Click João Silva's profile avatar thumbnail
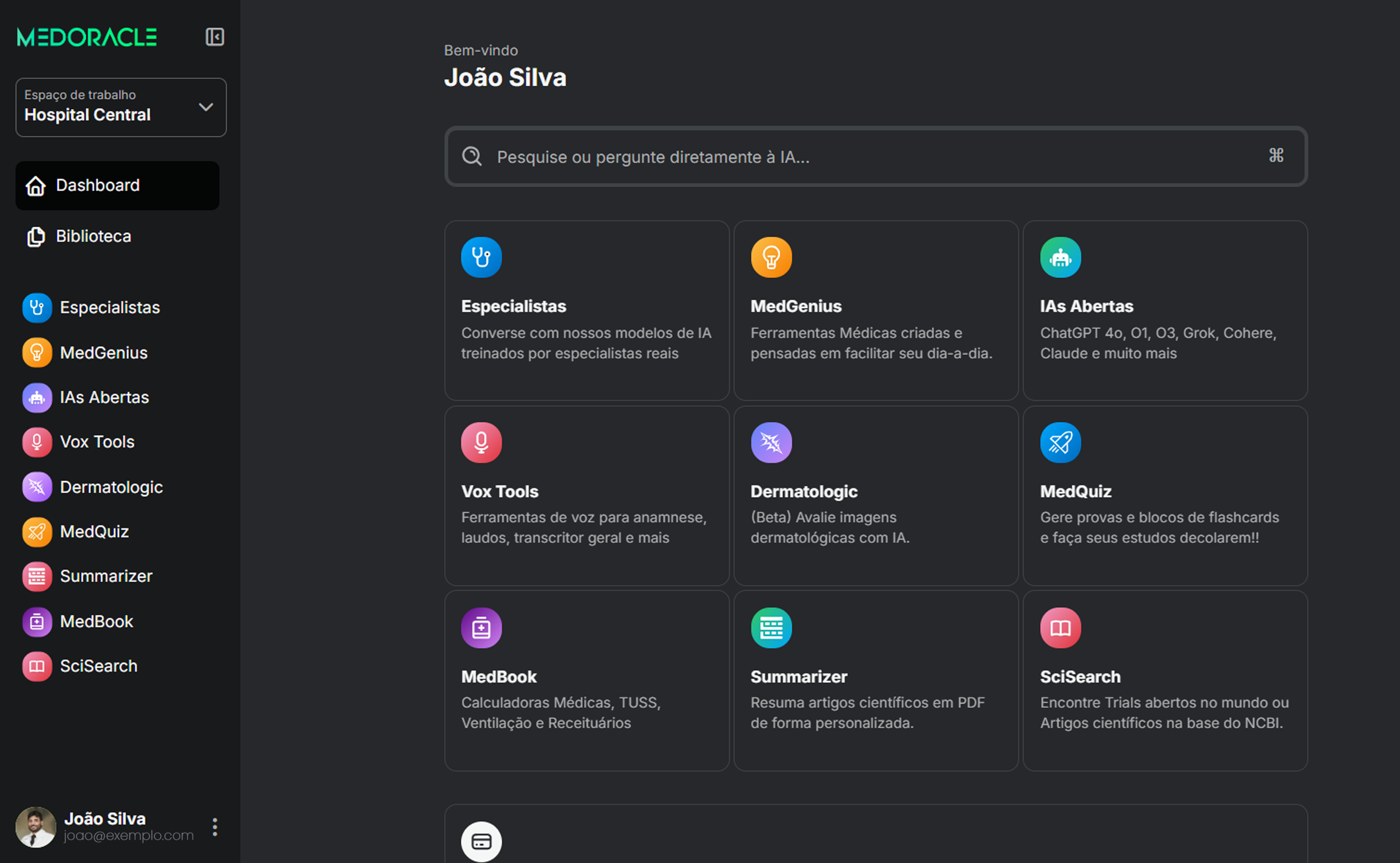The width and height of the screenshot is (1400, 863). tap(37, 826)
